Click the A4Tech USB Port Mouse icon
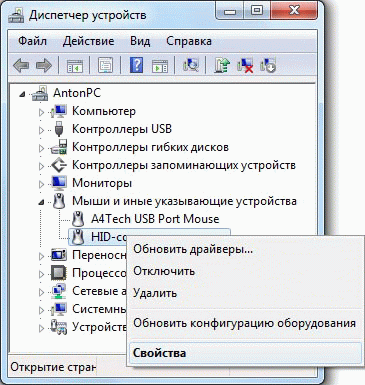Image resolution: width=365 pixels, height=385 pixels. (x=78, y=219)
